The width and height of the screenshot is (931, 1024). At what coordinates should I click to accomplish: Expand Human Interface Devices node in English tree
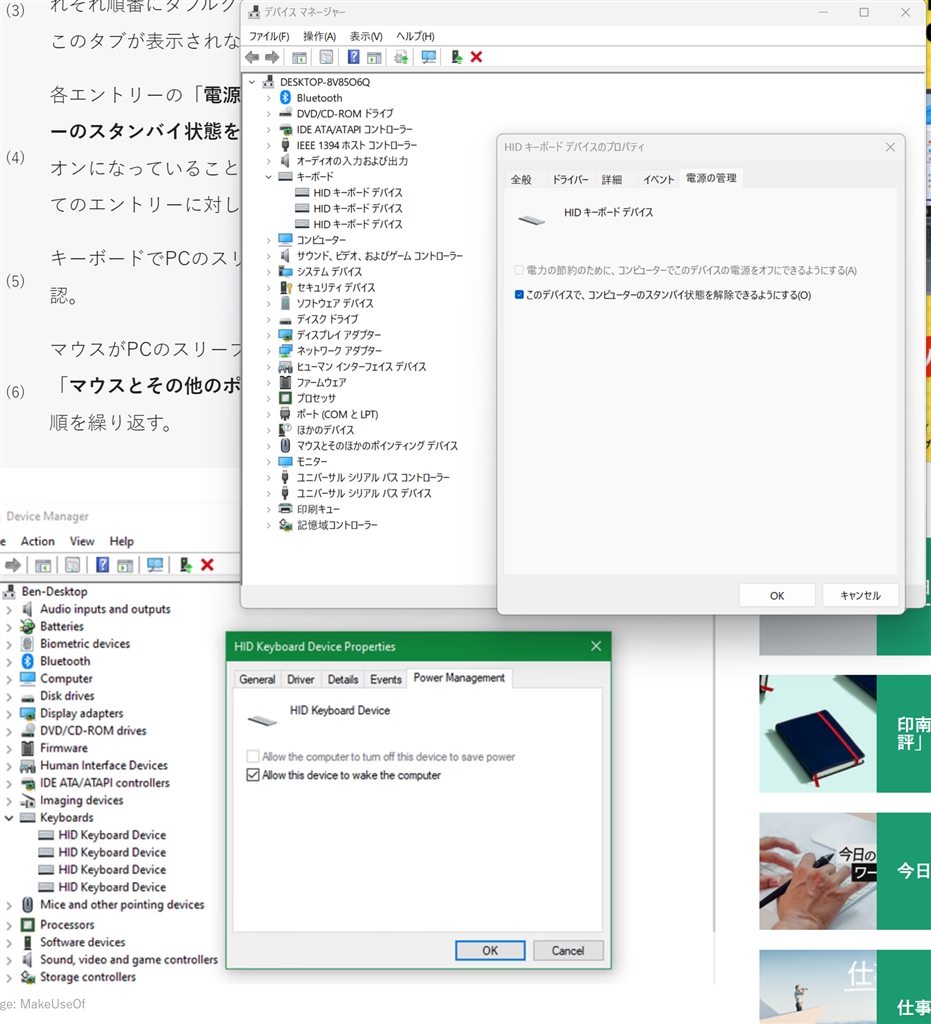point(9,765)
